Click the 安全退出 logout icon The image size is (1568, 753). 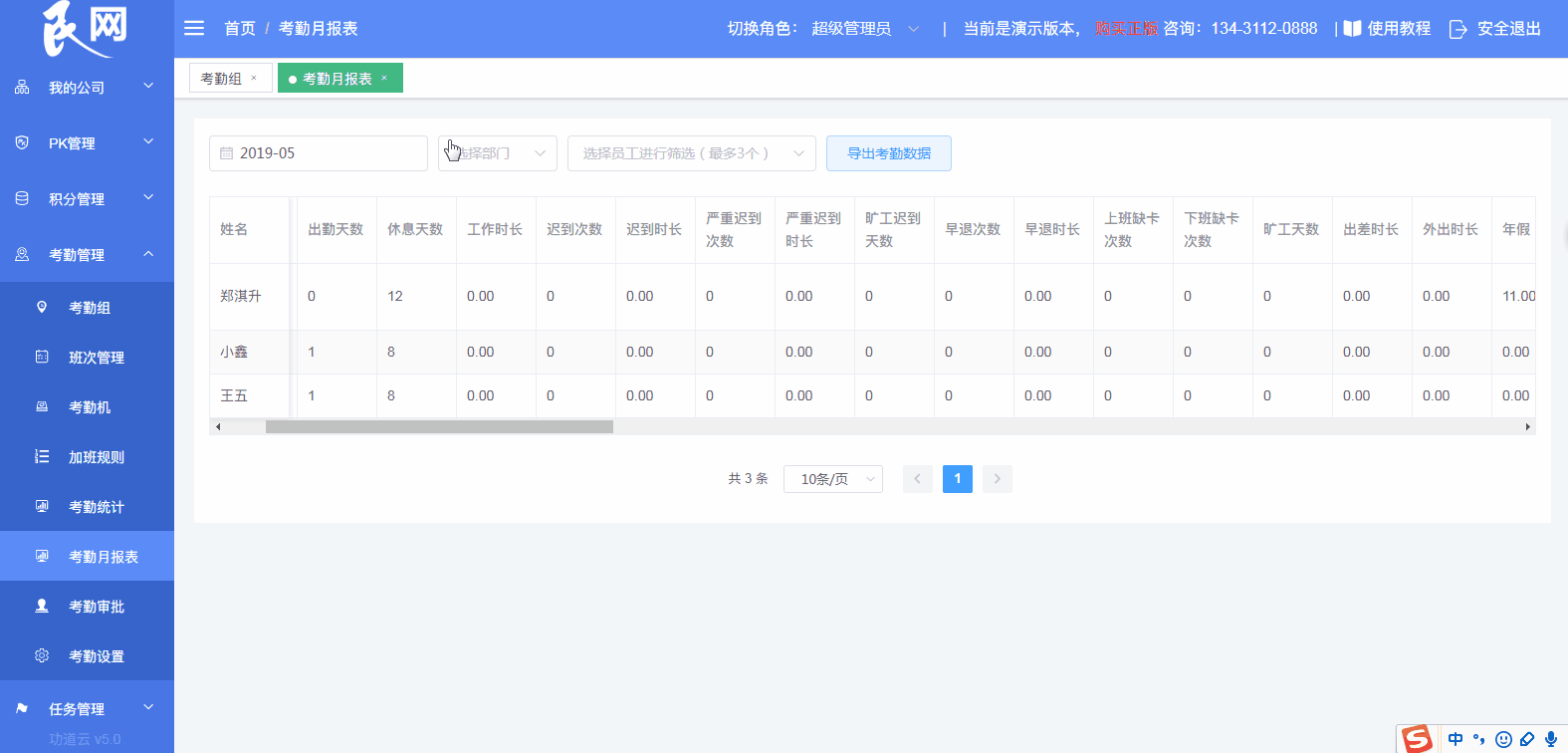[x=1458, y=29]
